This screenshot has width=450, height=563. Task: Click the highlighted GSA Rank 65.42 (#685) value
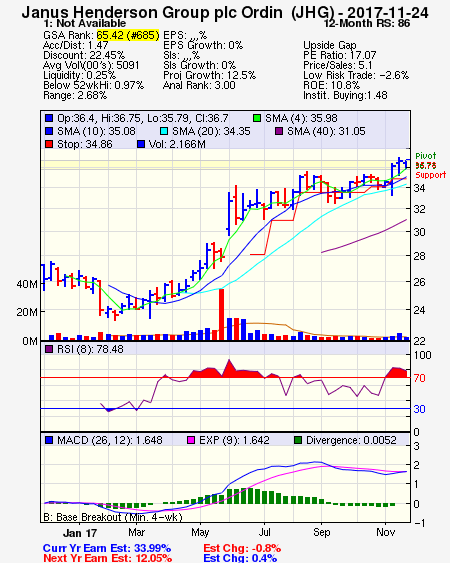[128, 35]
